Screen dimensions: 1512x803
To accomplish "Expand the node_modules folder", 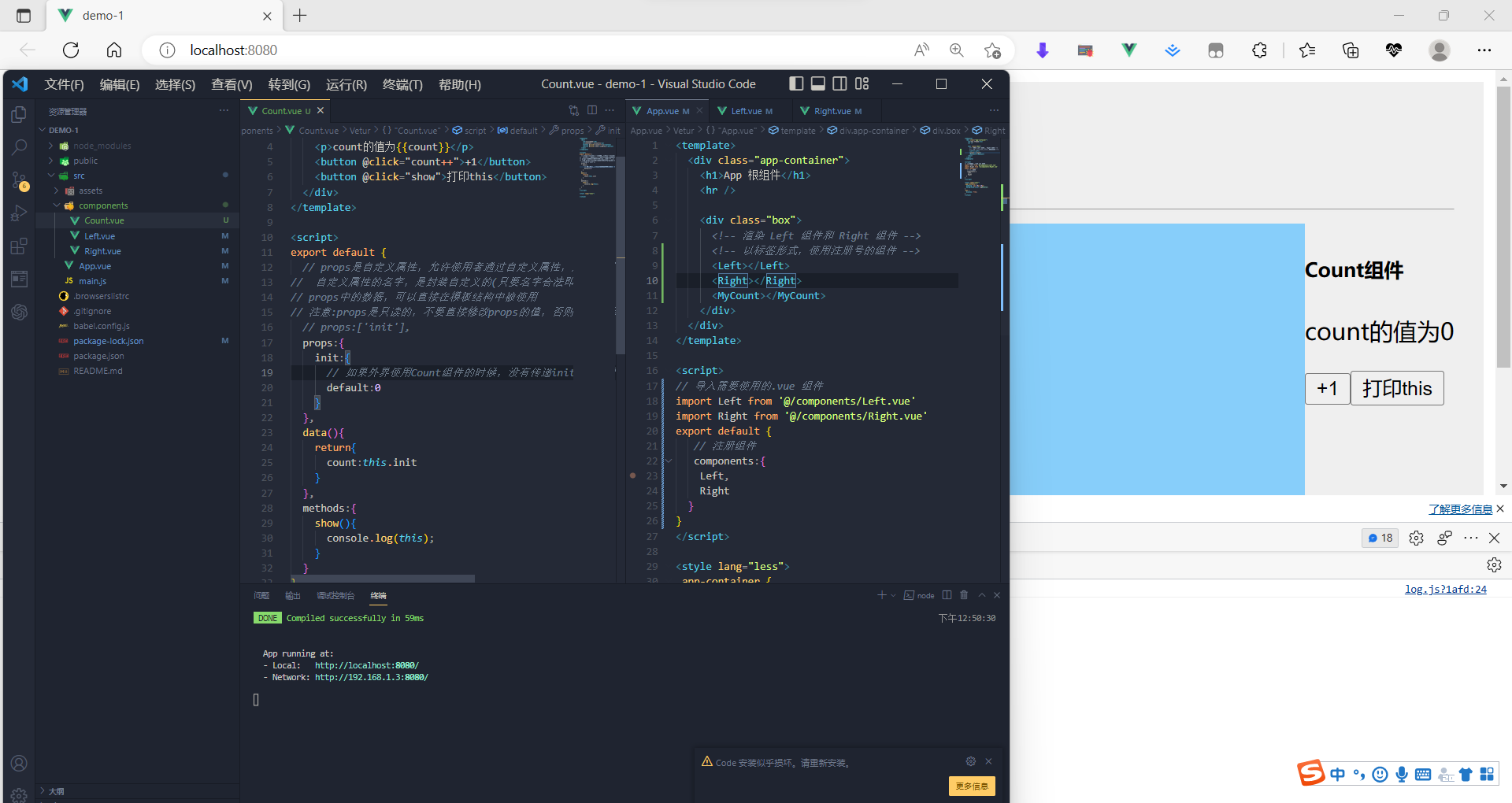I will [95, 145].
